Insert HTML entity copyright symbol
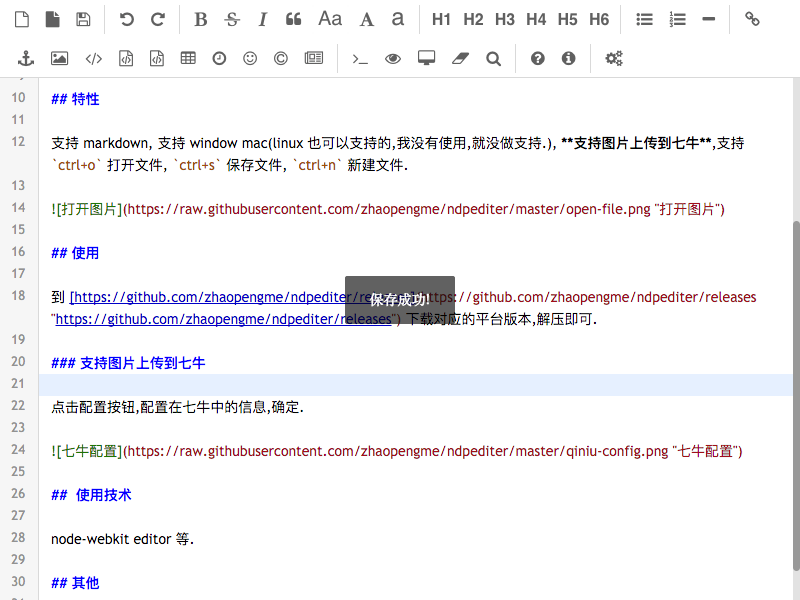Viewport: 800px width, 600px height. (281, 59)
